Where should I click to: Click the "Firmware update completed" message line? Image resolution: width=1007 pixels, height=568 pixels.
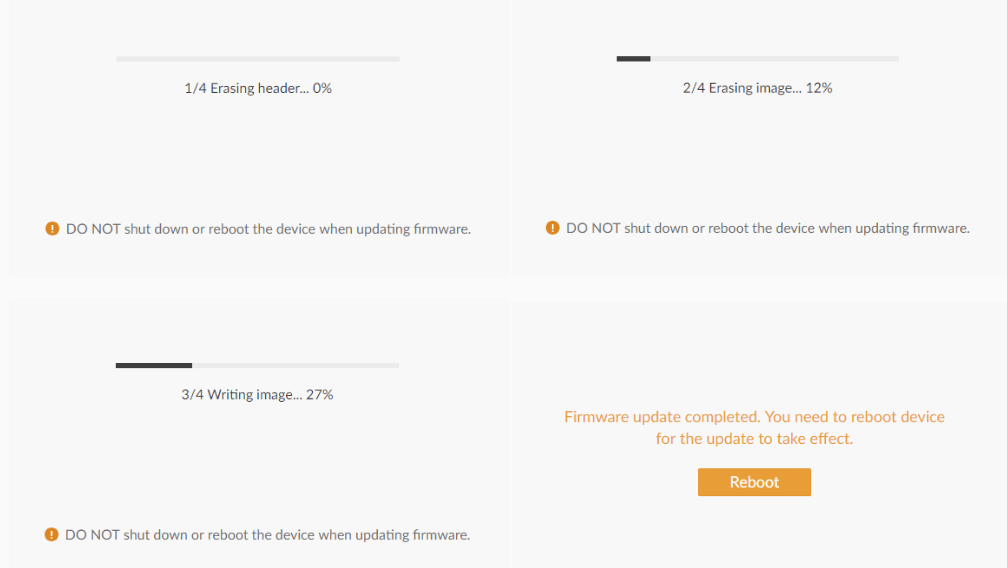[754, 417]
